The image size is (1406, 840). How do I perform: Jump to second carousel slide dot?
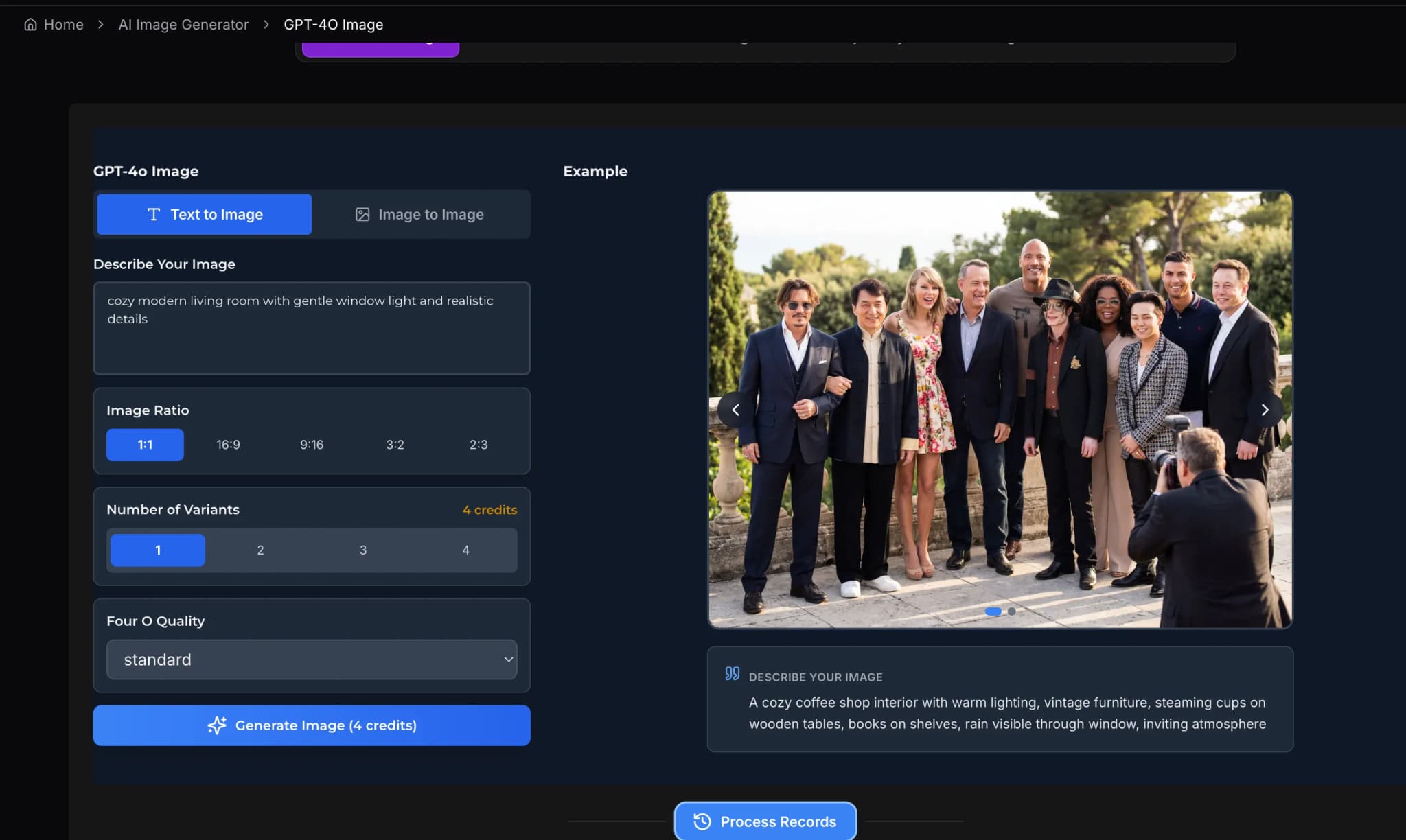[x=1011, y=611]
